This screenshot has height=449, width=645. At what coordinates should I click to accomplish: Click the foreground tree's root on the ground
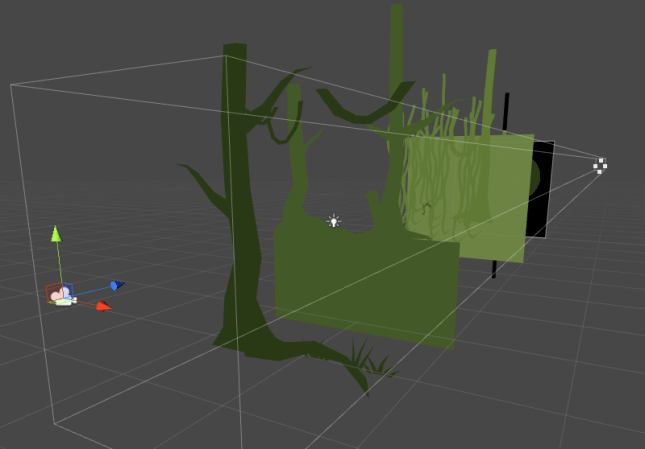320,353
